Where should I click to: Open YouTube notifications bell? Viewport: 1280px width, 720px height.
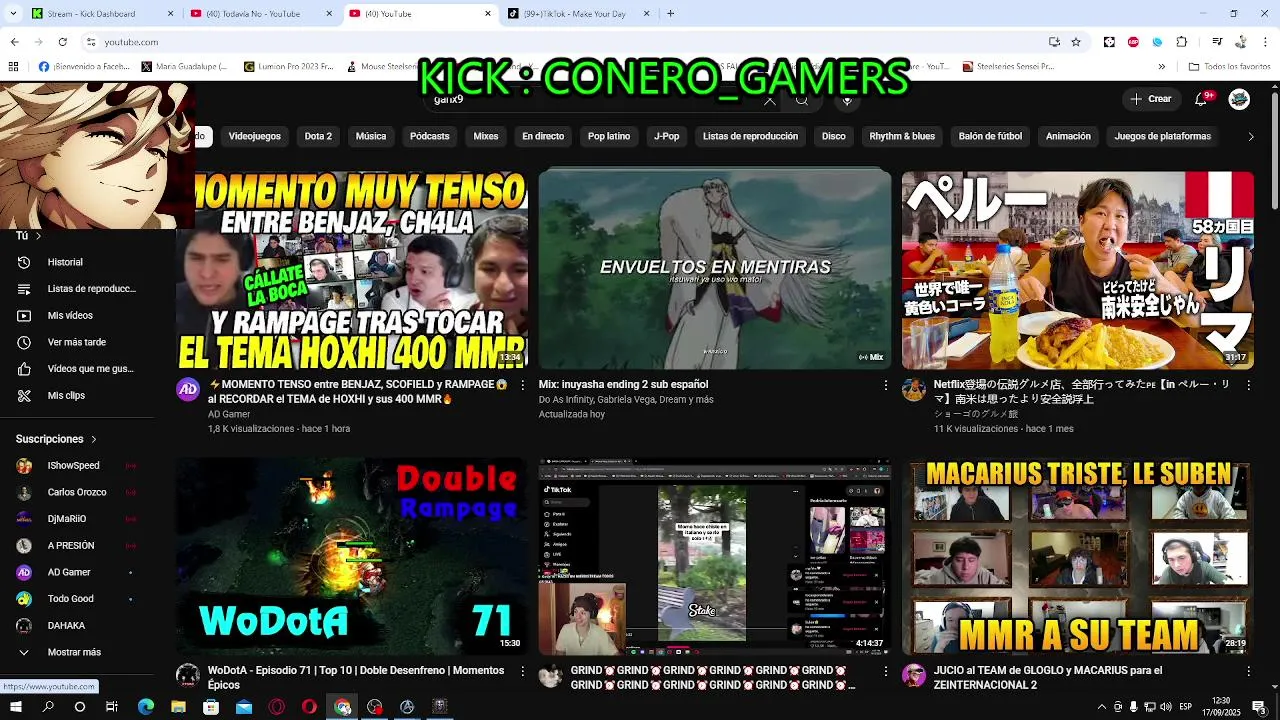tap(1201, 99)
